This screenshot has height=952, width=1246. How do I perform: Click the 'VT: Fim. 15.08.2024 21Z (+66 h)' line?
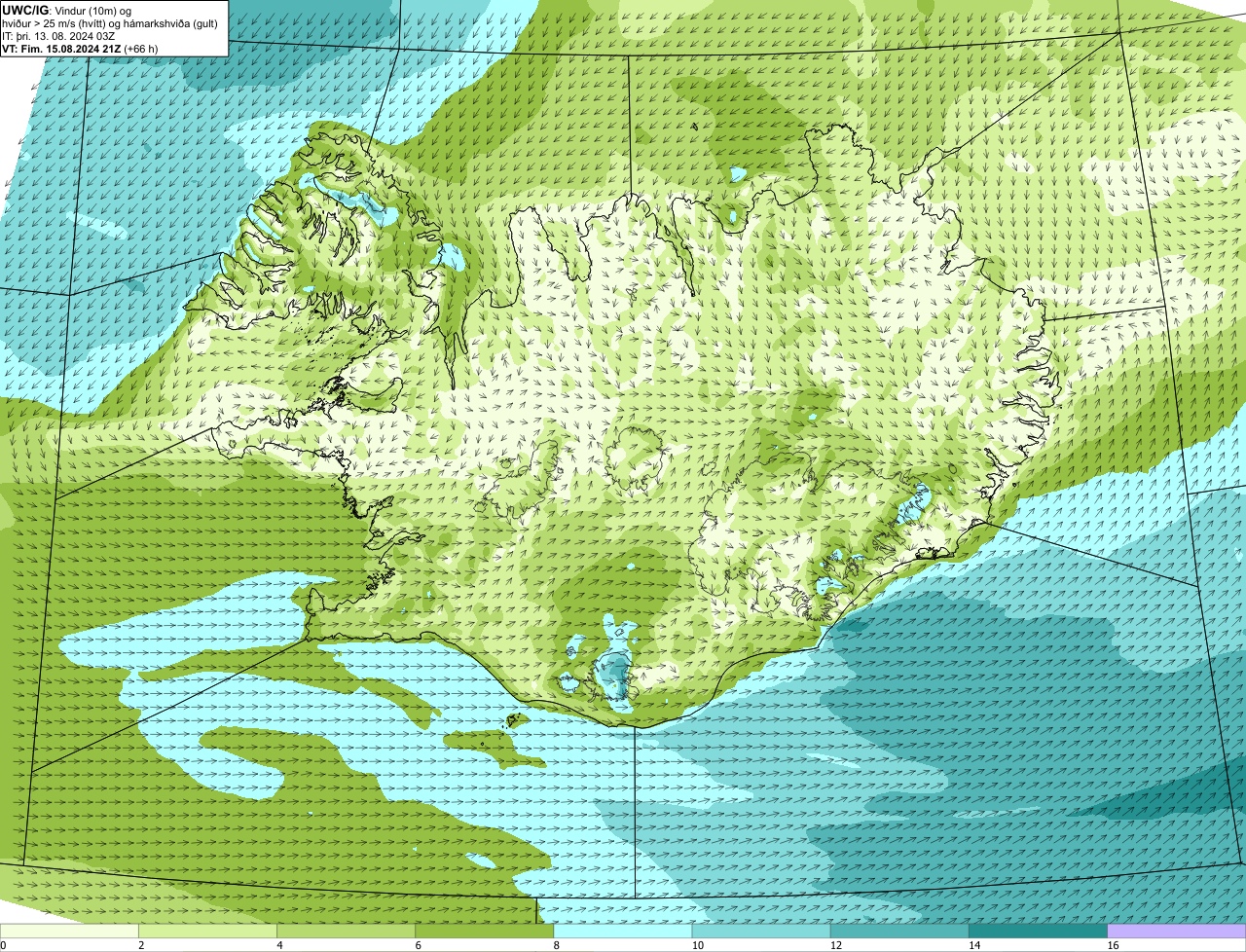[x=80, y=48]
